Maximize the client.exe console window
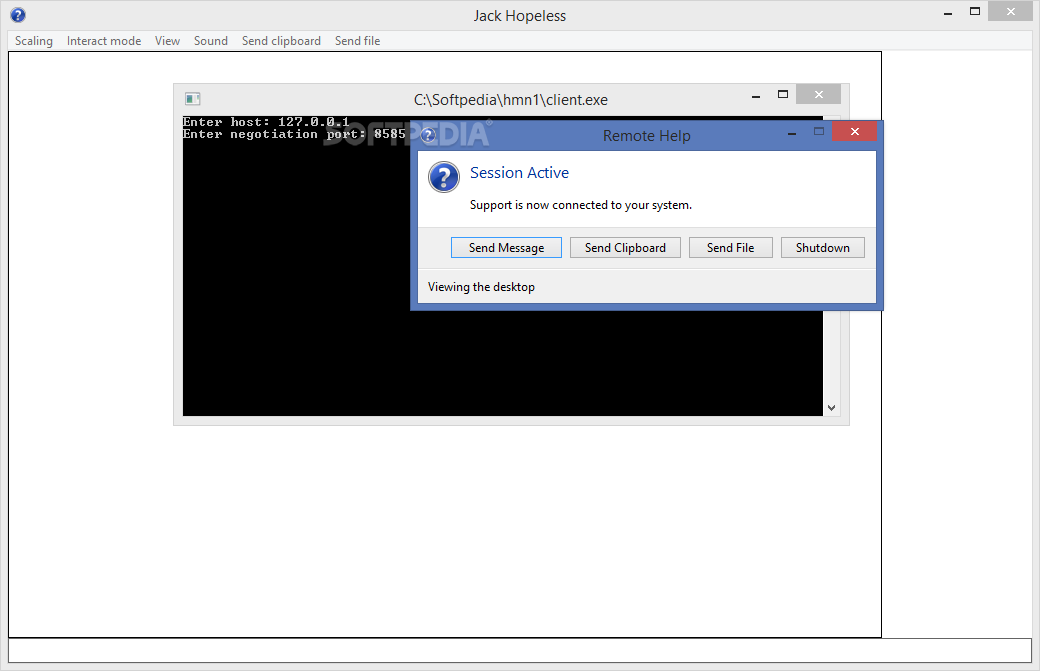 (783, 95)
